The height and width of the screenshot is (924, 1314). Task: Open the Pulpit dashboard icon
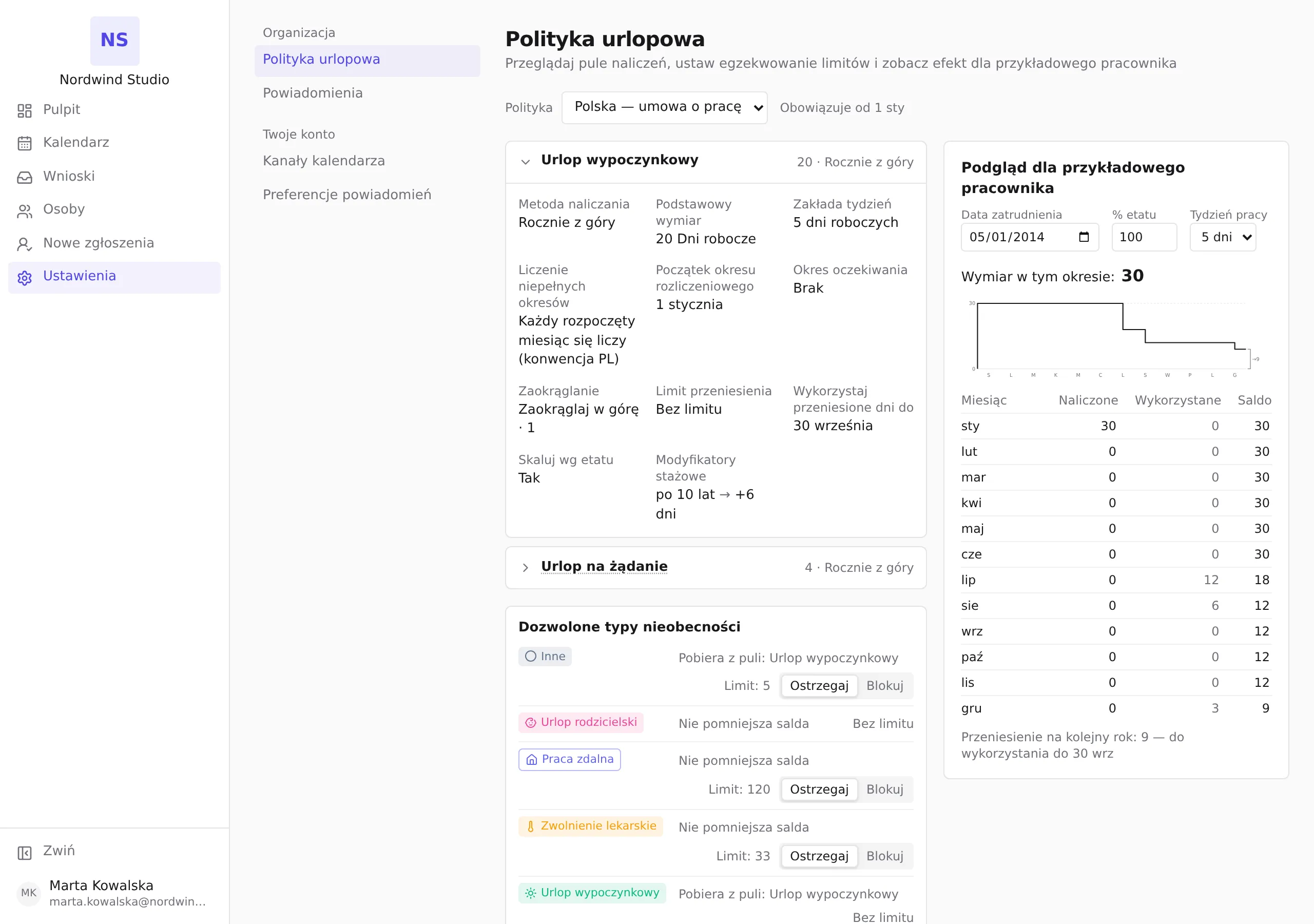click(25, 110)
